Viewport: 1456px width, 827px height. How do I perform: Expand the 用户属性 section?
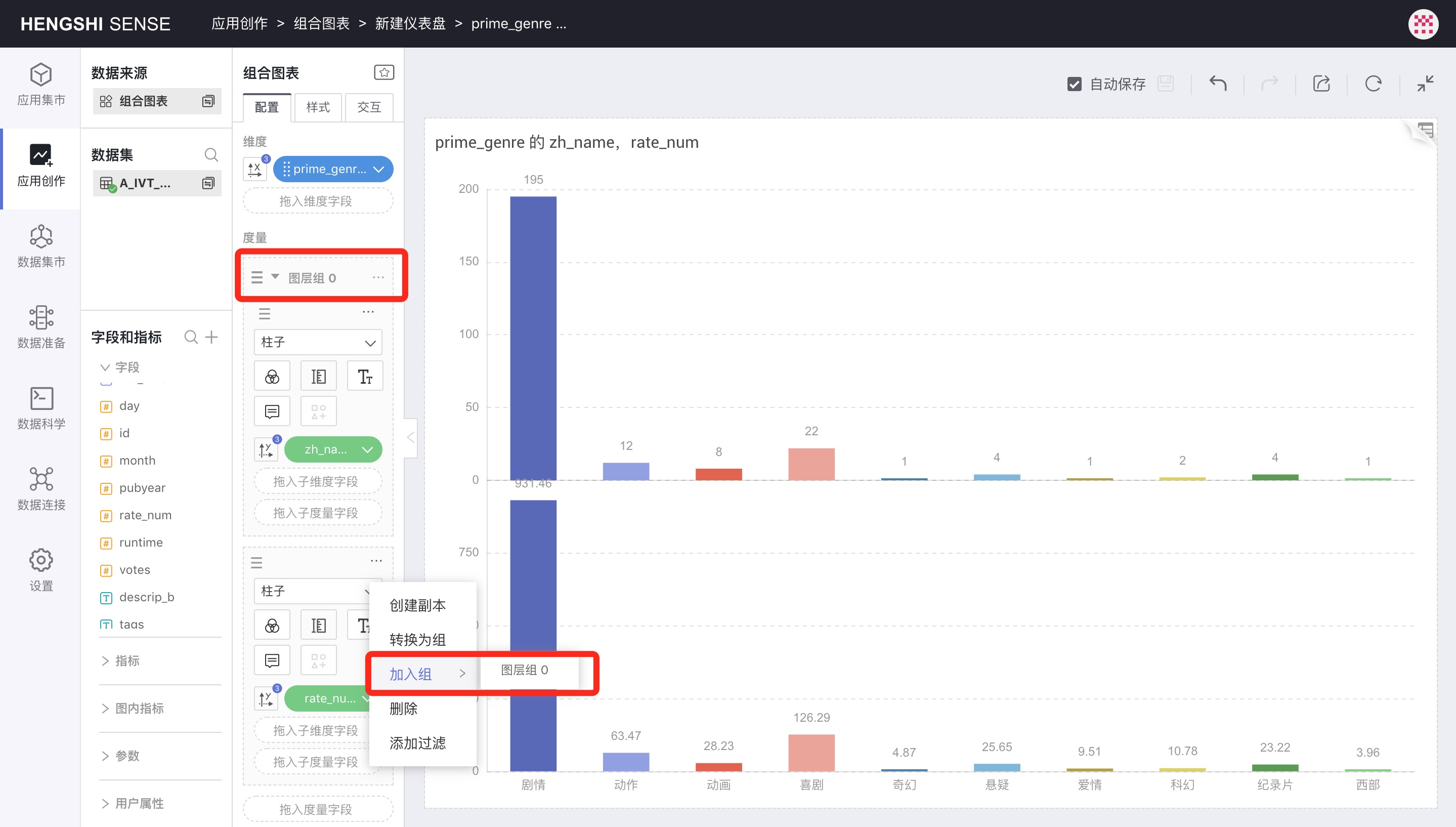click(105, 803)
